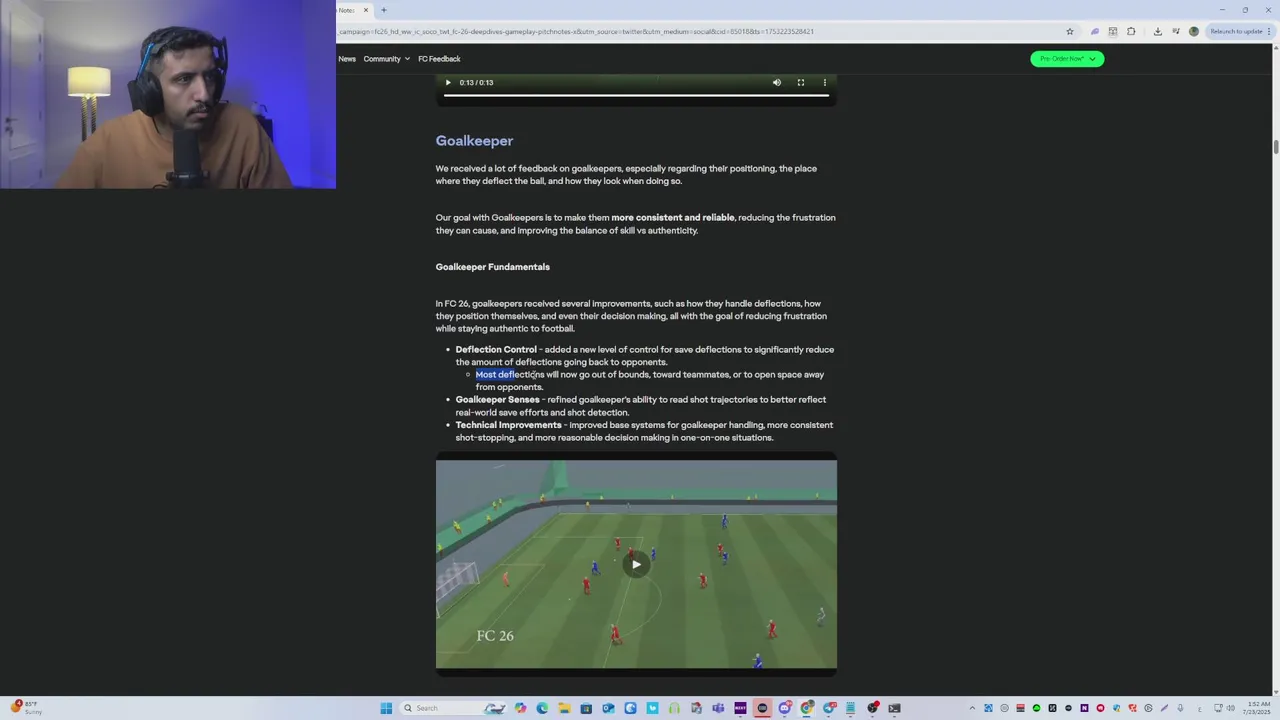Play the FC 26 goalkeeper video
Viewport: 1280px width, 720px height.
[x=636, y=564]
